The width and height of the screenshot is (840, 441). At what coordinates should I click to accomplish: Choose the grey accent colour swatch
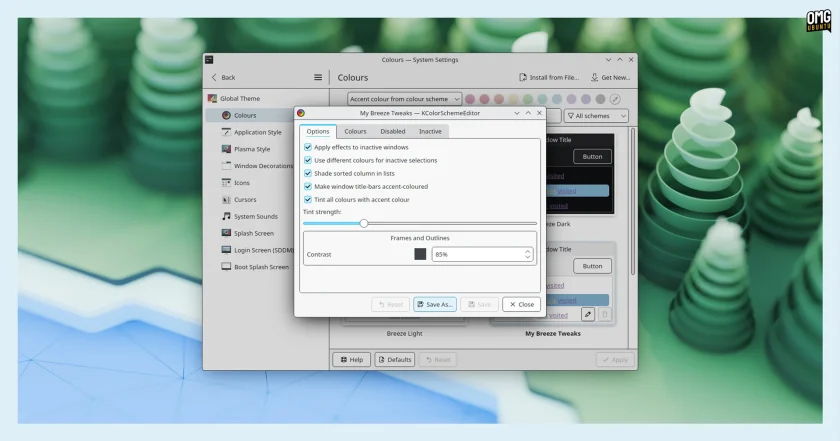pos(601,99)
